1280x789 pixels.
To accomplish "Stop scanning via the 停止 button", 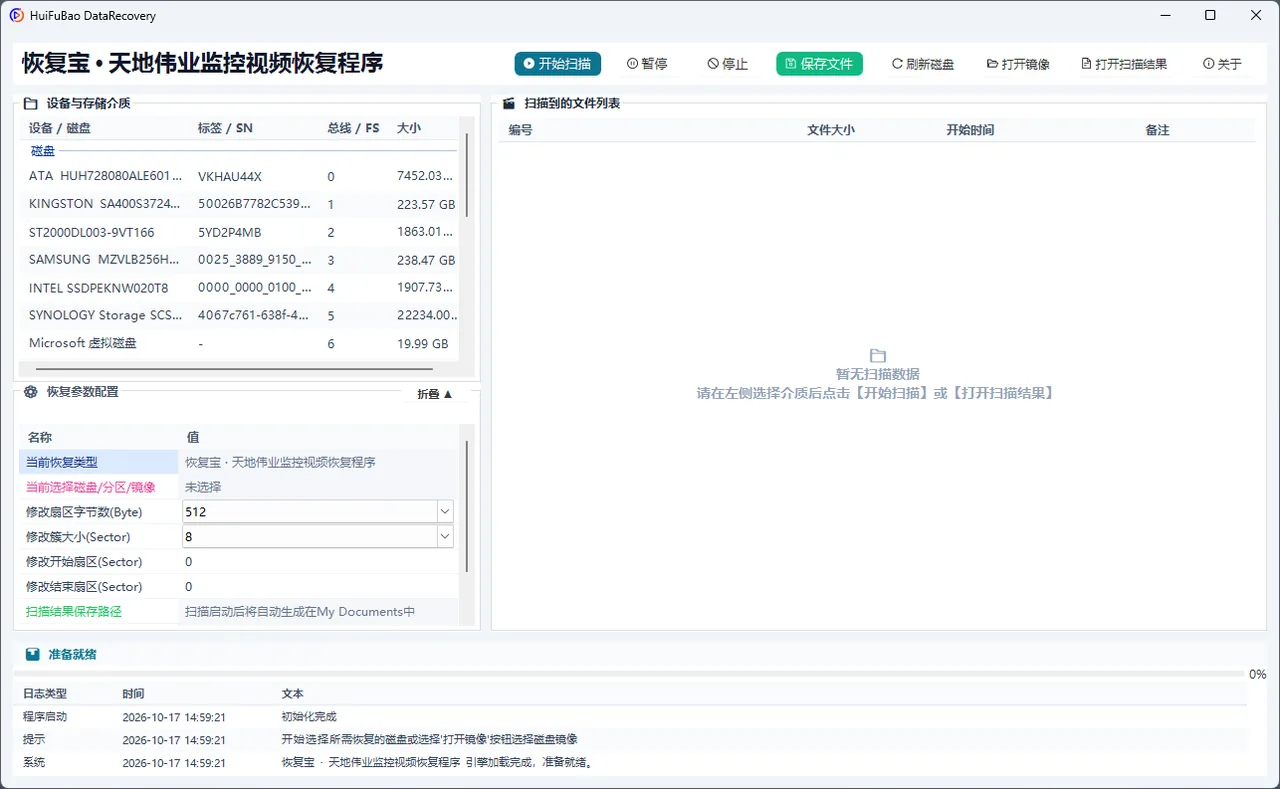I will [x=728, y=64].
